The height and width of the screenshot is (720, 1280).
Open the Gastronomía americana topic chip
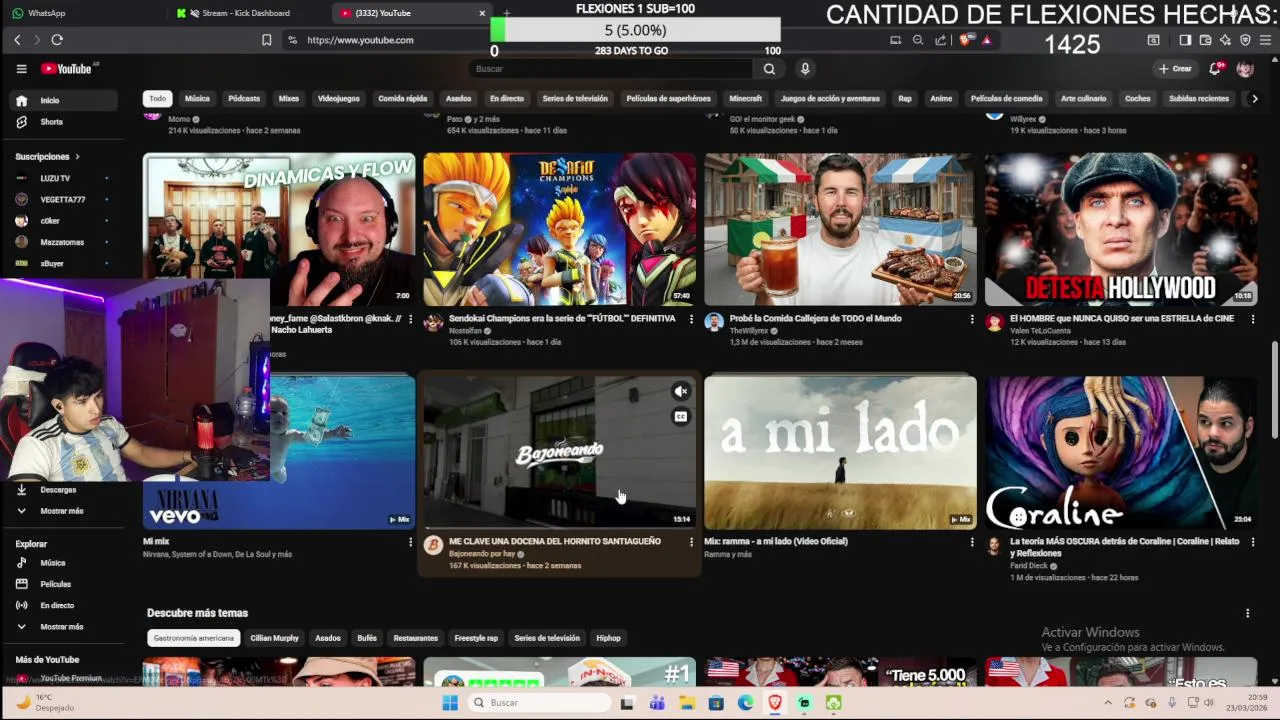click(194, 638)
